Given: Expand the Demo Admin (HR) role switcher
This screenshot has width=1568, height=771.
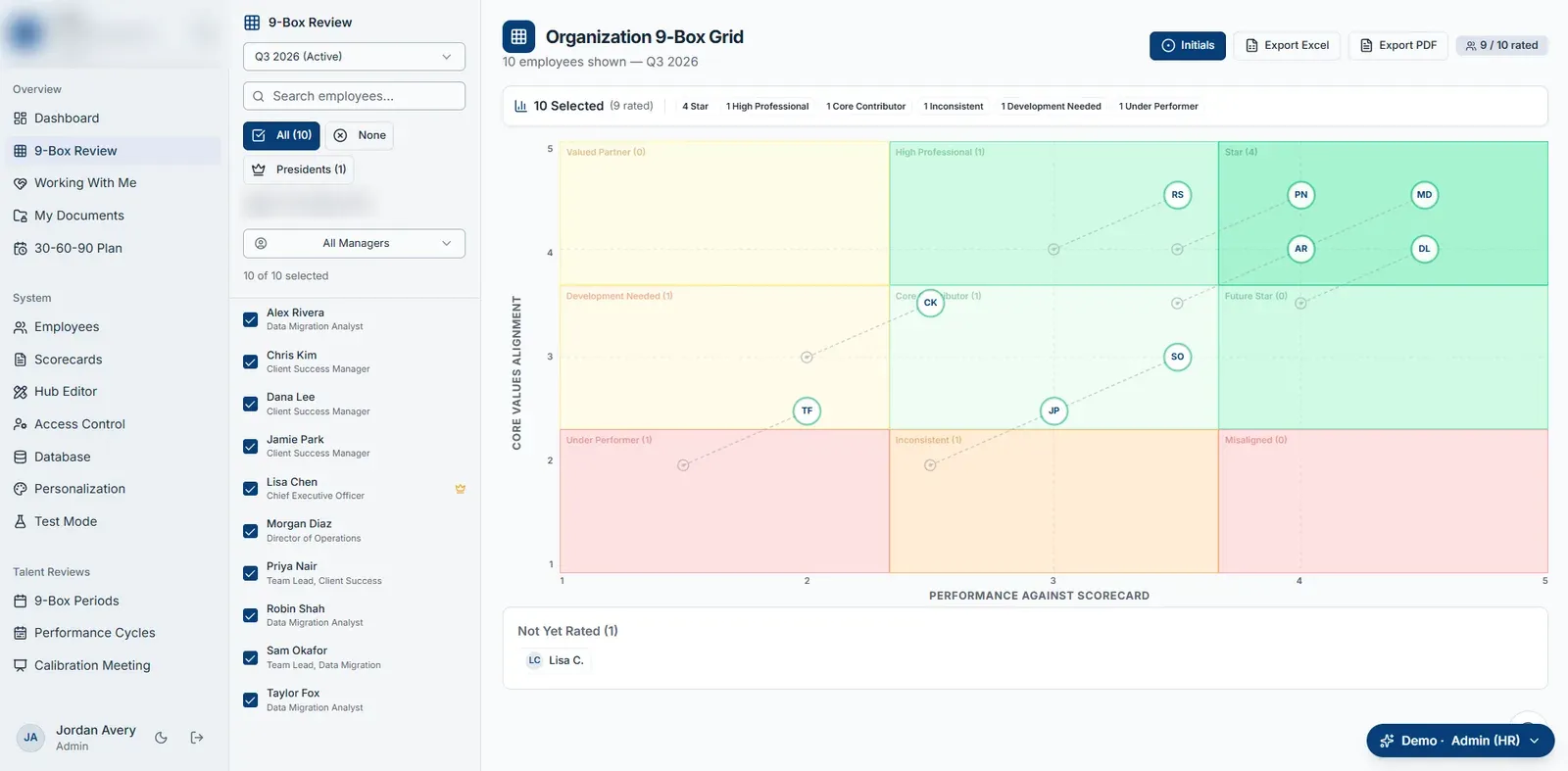Looking at the screenshot, I should [1460, 741].
